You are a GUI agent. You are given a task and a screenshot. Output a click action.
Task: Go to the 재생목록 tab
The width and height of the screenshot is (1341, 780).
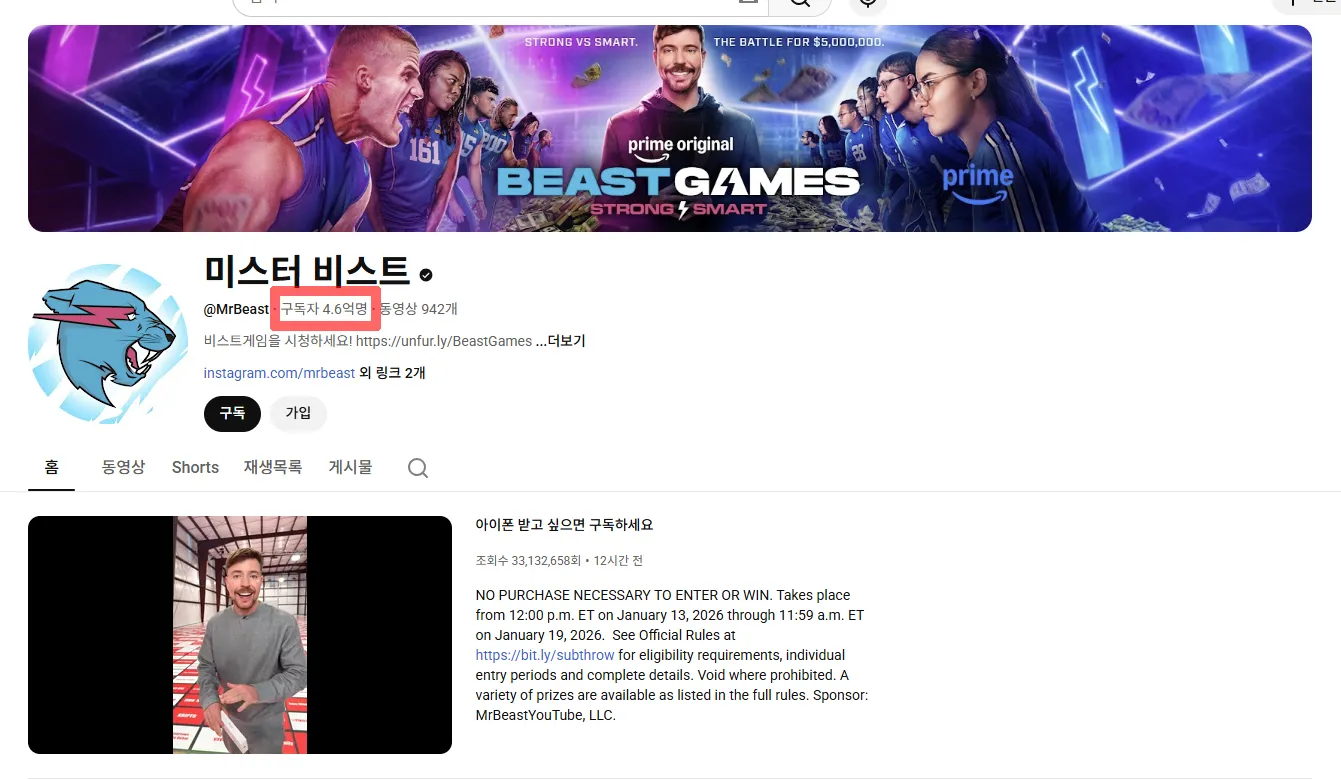(273, 467)
